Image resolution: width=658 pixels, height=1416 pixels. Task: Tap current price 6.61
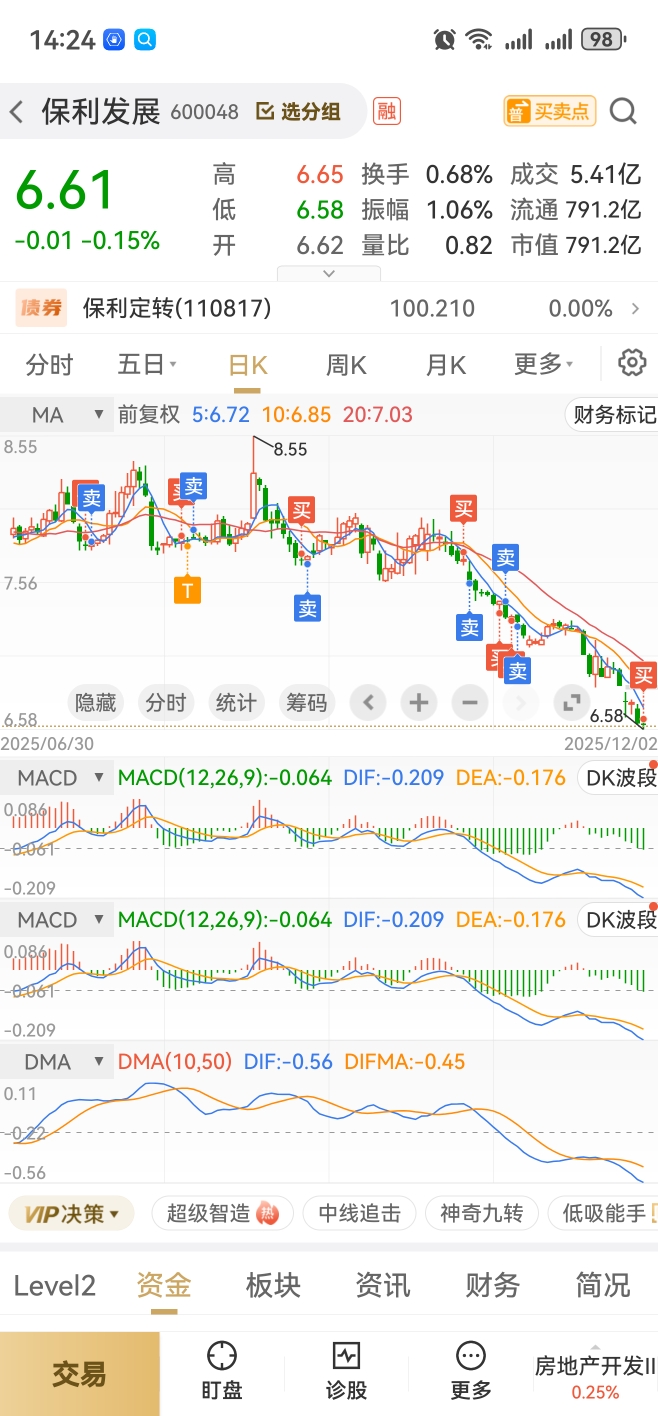pyautogui.click(x=66, y=190)
